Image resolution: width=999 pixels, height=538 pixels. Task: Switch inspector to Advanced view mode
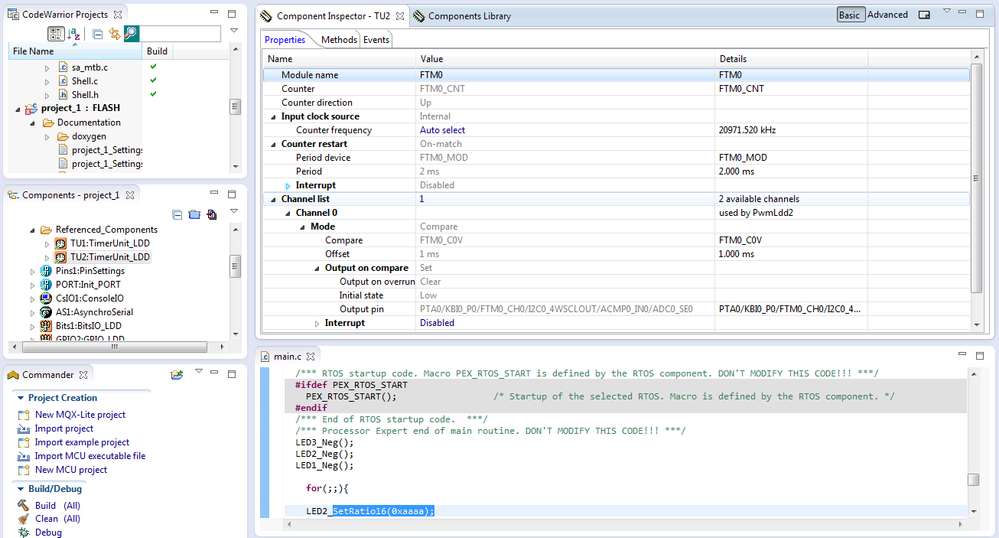point(887,16)
